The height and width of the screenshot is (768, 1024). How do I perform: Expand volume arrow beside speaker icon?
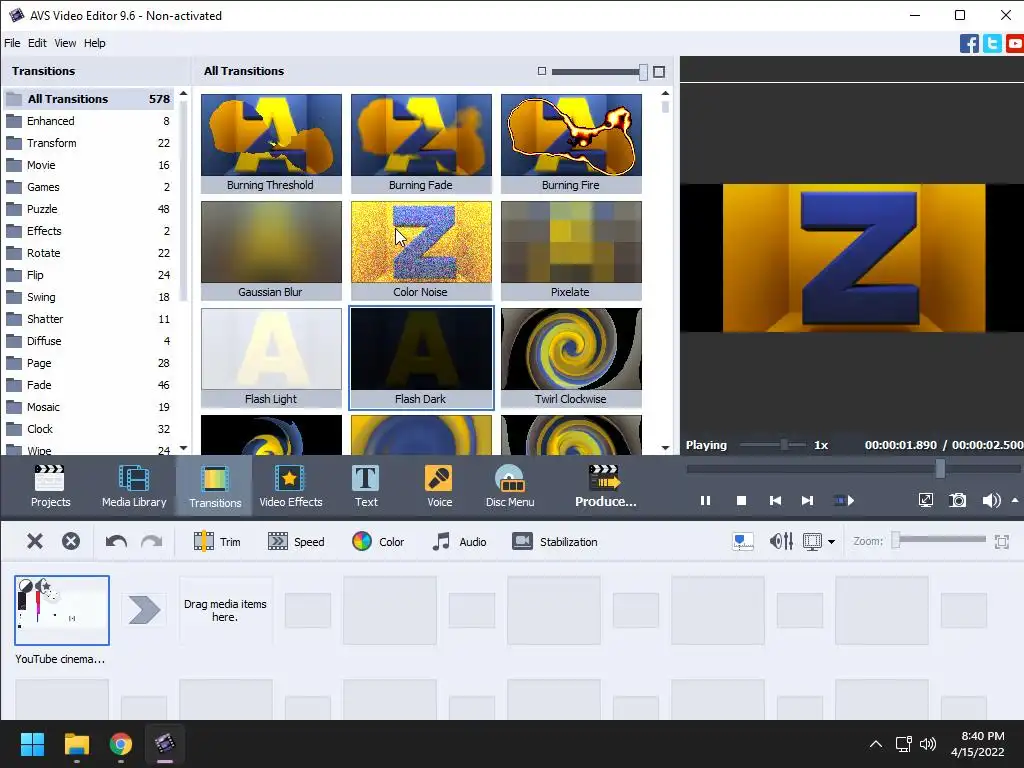(1015, 500)
